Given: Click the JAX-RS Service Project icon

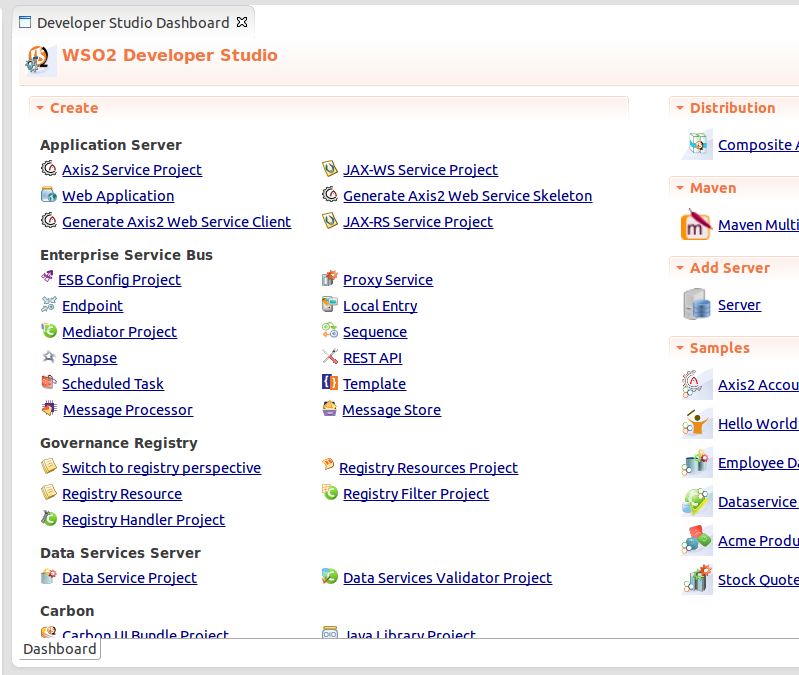Looking at the screenshot, I should 330,220.
